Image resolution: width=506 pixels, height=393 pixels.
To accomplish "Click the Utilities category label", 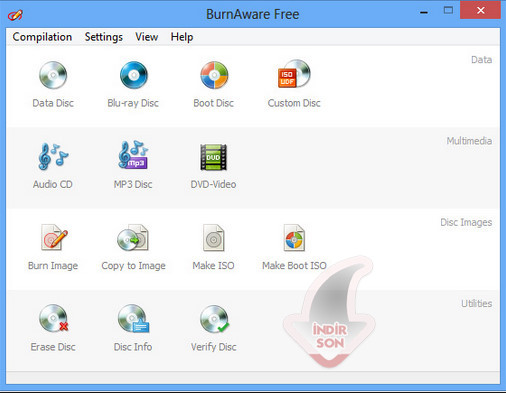I will pos(477,303).
